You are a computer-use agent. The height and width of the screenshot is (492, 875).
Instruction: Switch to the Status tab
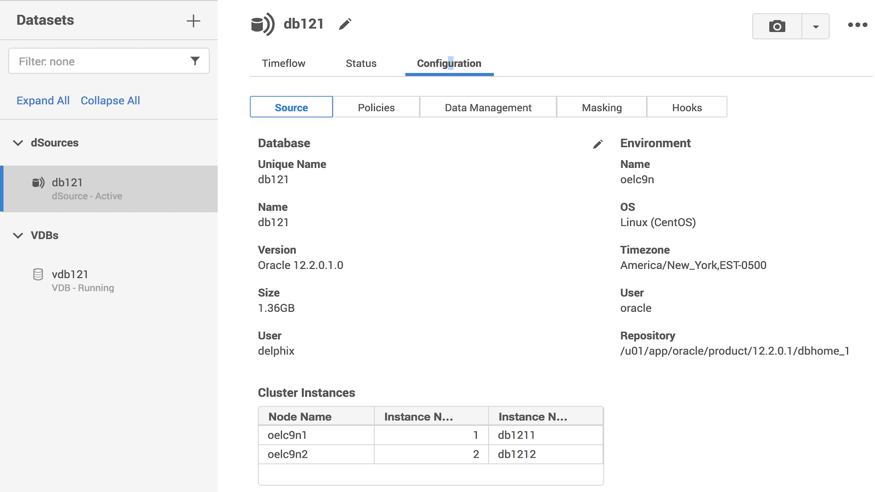pyautogui.click(x=361, y=63)
